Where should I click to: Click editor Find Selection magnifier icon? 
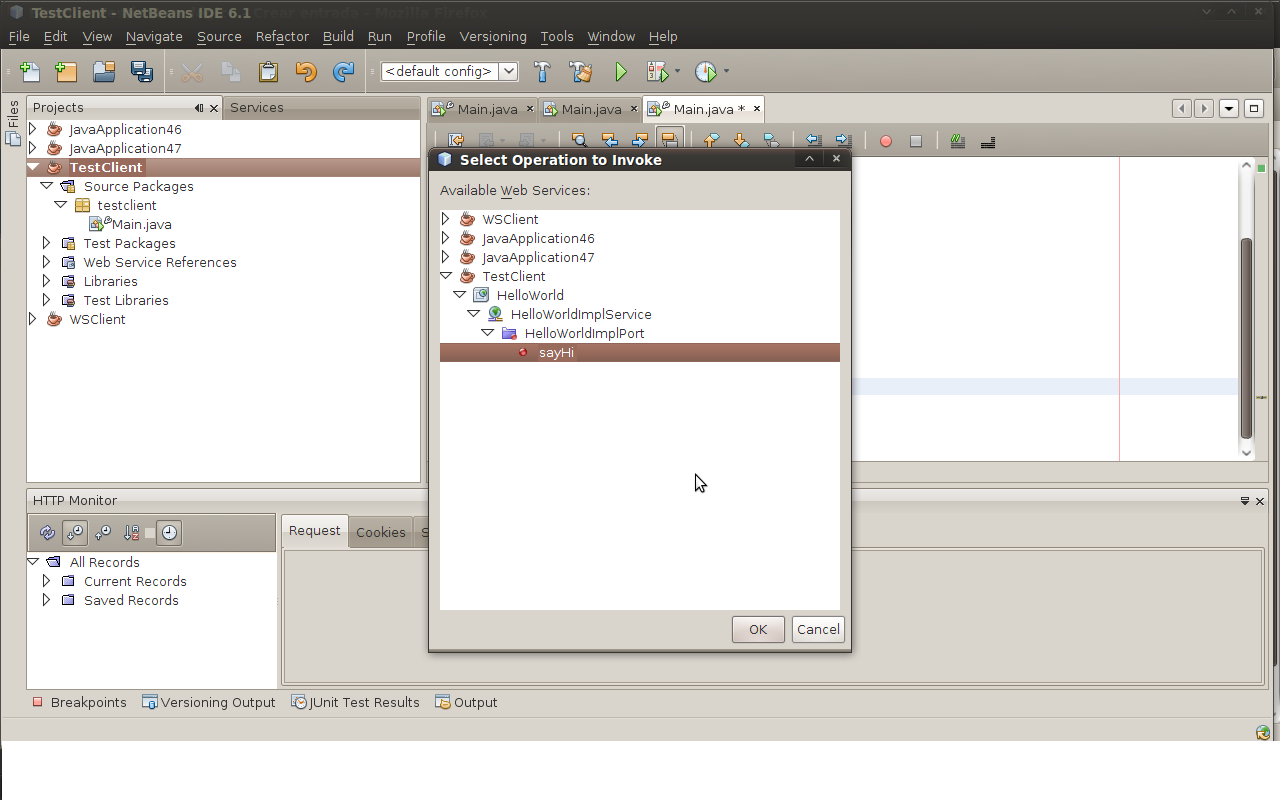pyautogui.click(x=579, y=141)
